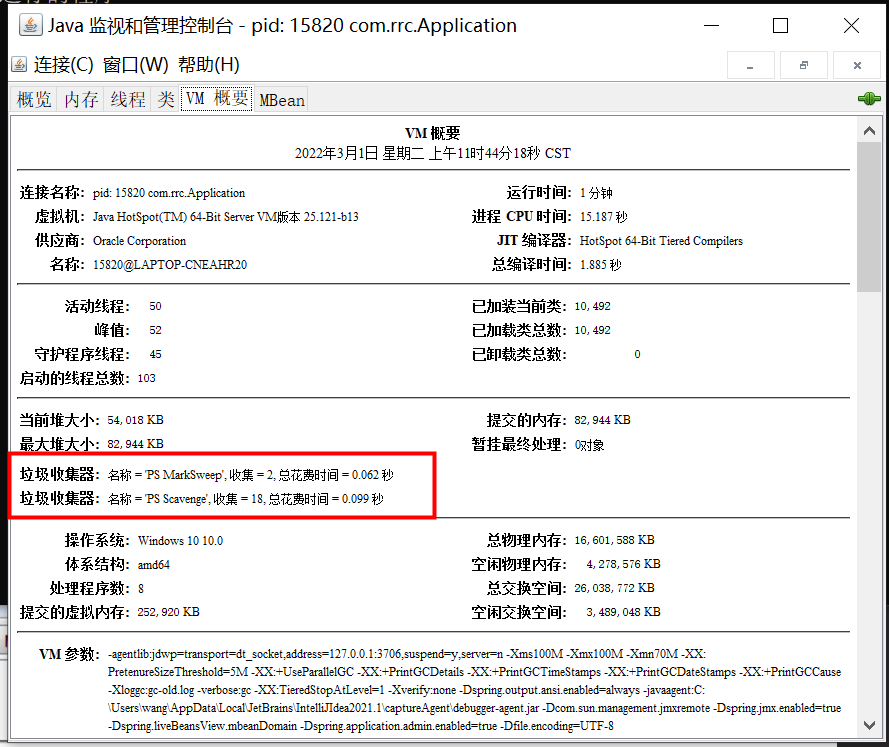The height and width of the screenshot is (747, 889).
Task: Click the processor count value '8'
Action: tap(141, 589)
